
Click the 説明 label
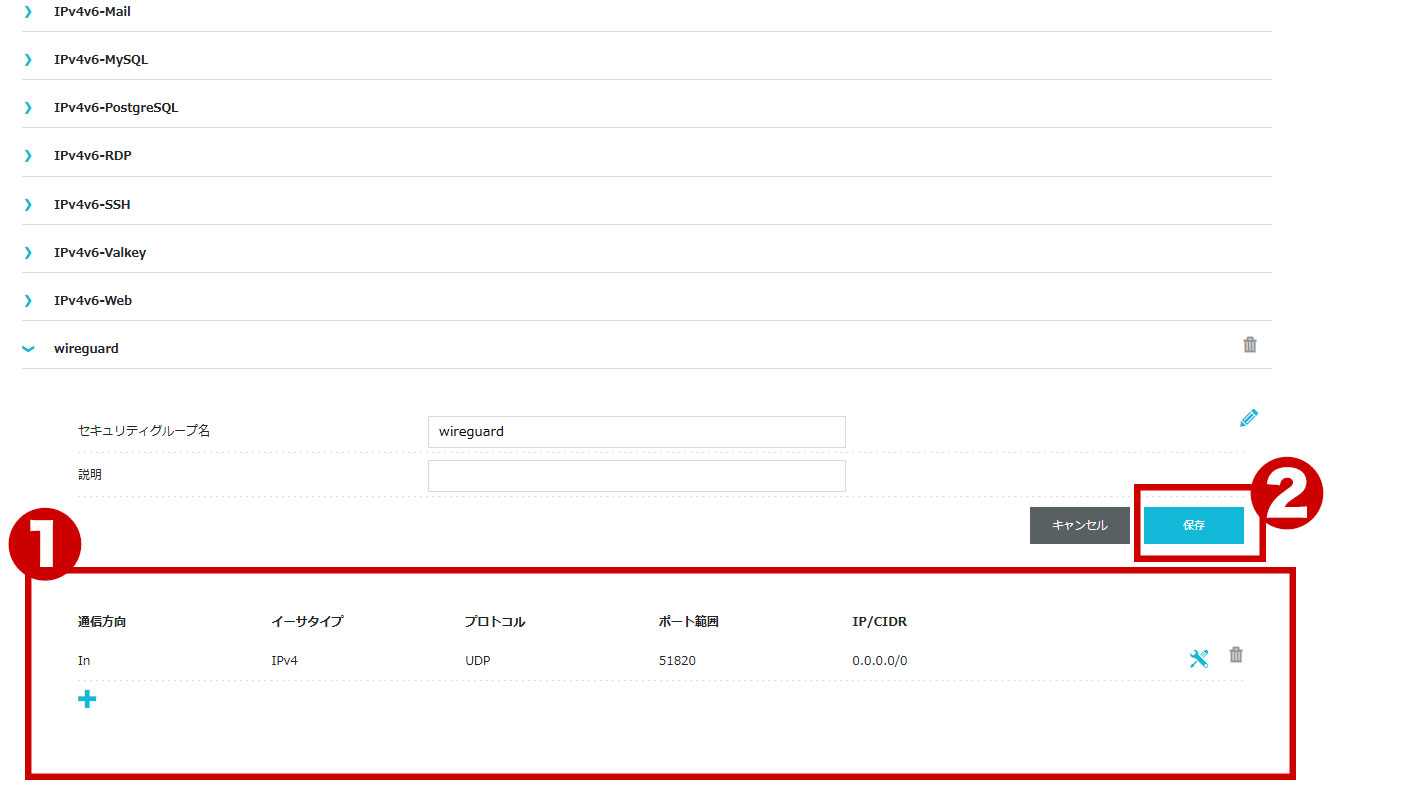click(x=90, y=475)
